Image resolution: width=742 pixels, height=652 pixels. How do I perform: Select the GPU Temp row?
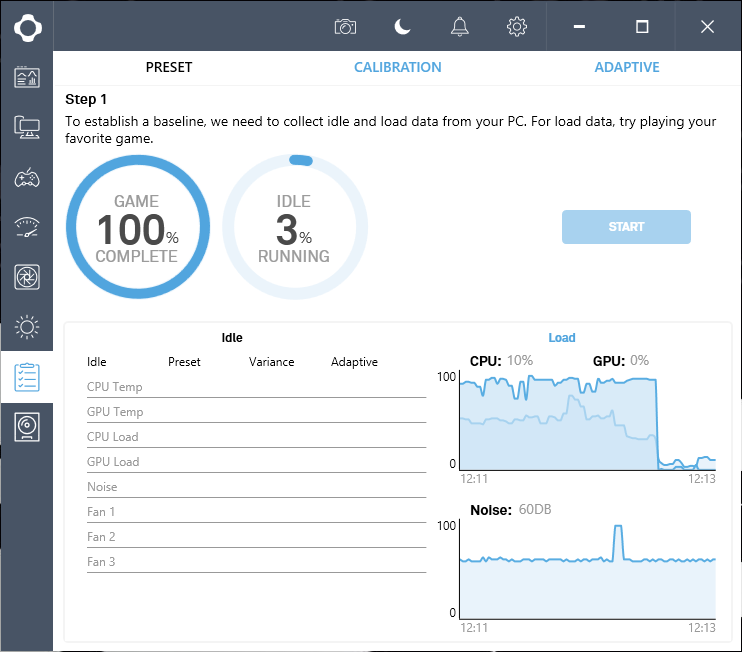click(256, 412)
